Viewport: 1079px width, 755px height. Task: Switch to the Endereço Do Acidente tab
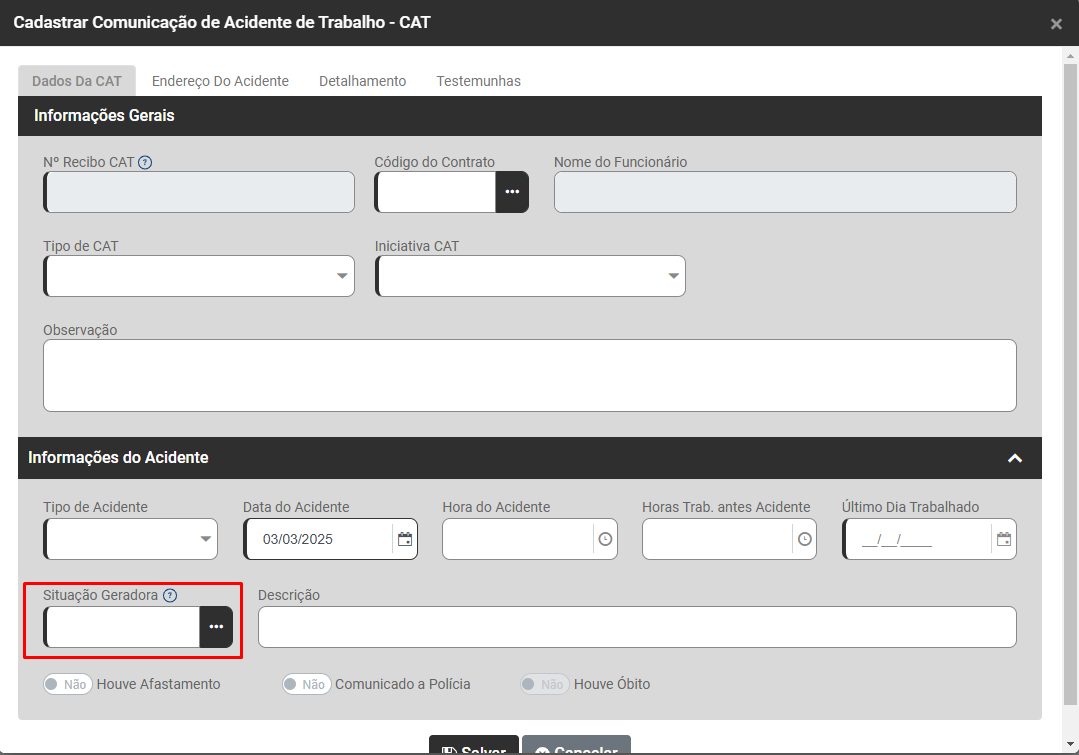pyautogui.click(x=220, y=81)
